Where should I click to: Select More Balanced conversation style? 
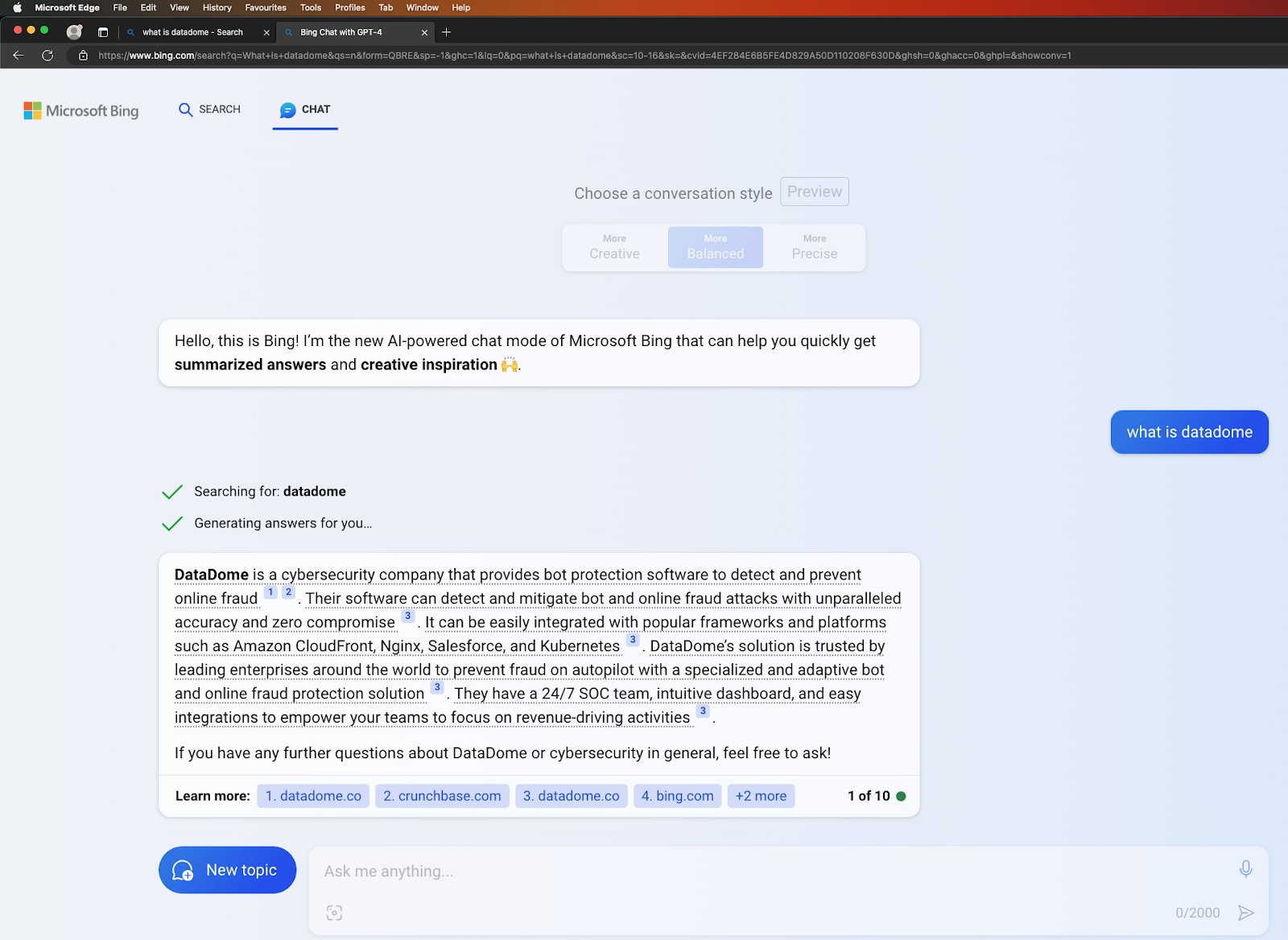[x=715, y=247]
